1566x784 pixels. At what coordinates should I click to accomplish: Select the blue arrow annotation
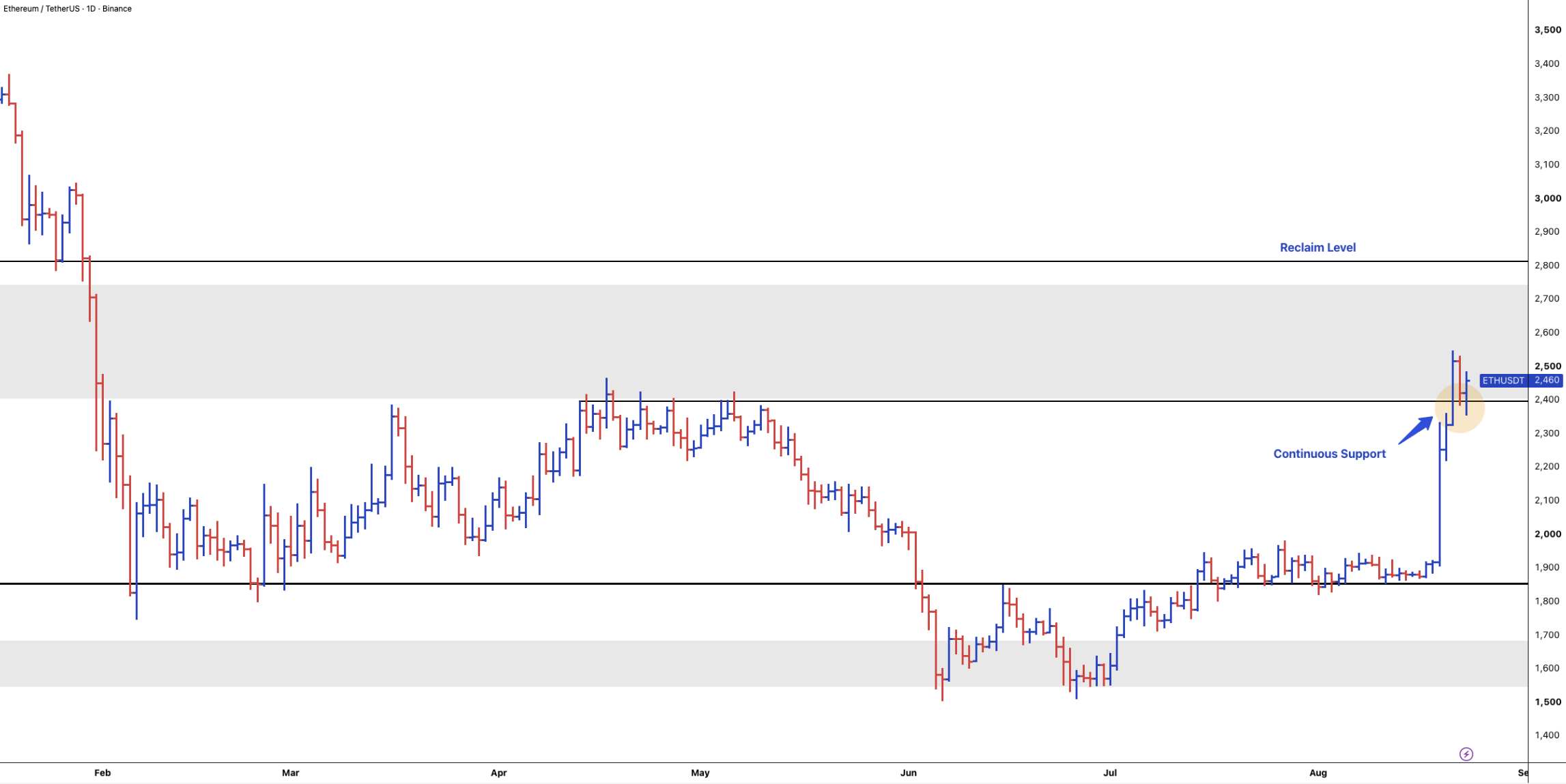click(x=1416, y=430)
